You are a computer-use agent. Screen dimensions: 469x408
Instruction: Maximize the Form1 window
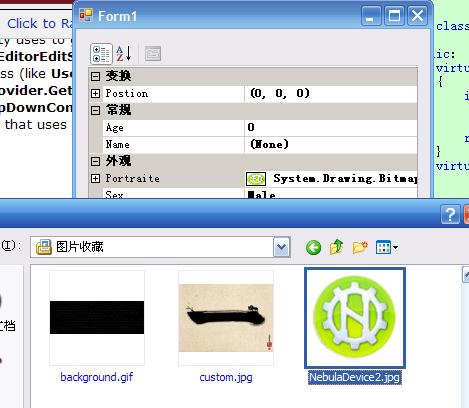pyautogui.click(x=394, y=16)
